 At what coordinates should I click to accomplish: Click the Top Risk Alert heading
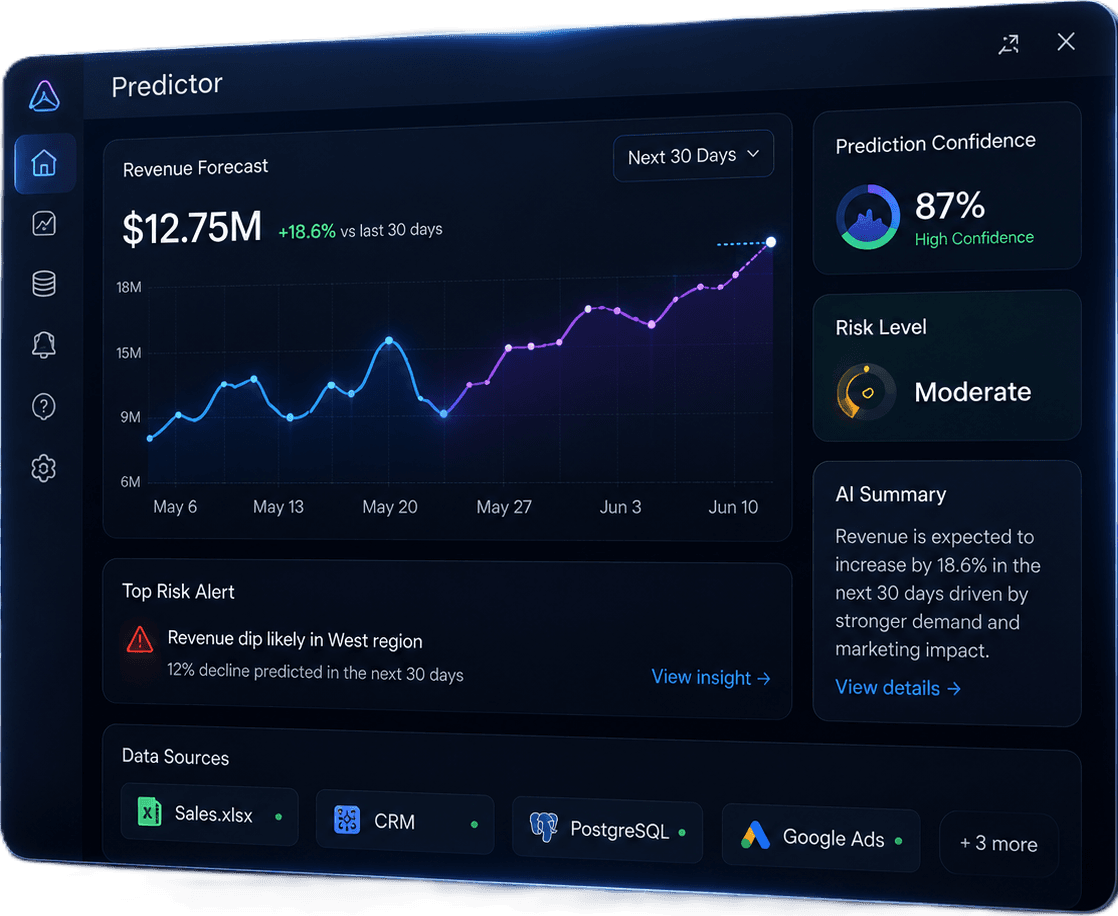click(x=178, y=592)
